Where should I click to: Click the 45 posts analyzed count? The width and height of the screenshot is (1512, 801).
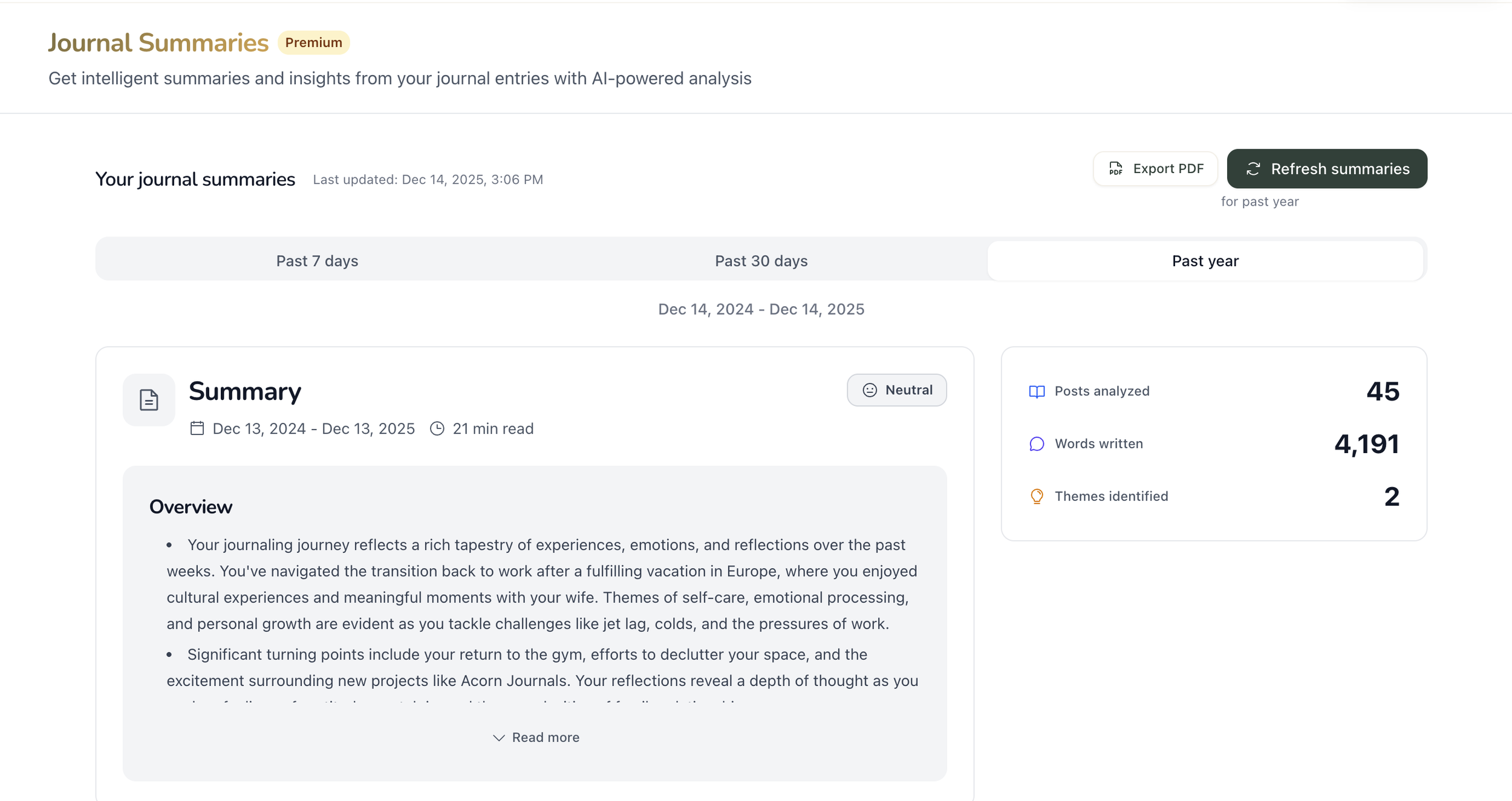[1383, 391]
